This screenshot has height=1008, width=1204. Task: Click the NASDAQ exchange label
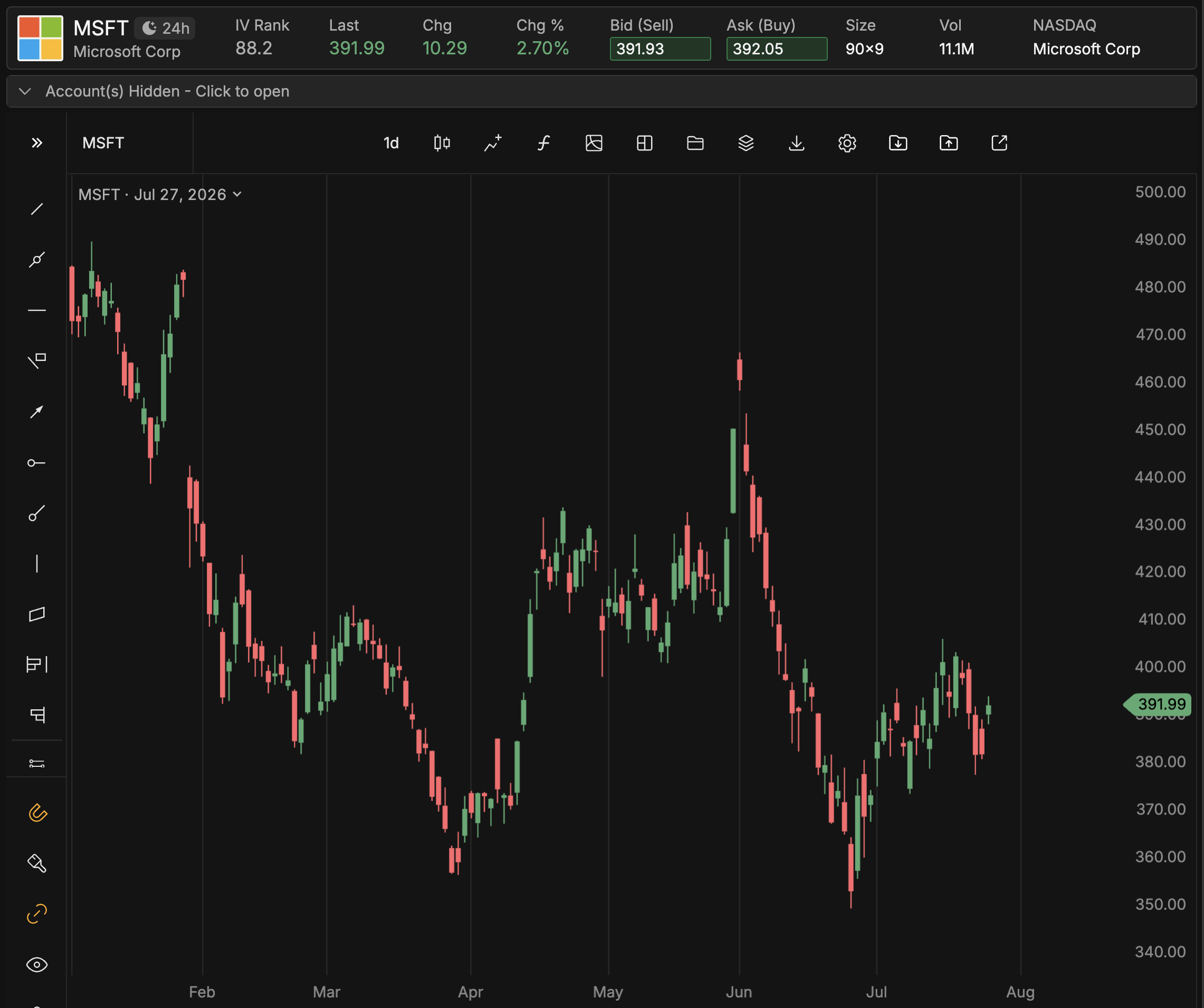click(x=1064, y=25)
